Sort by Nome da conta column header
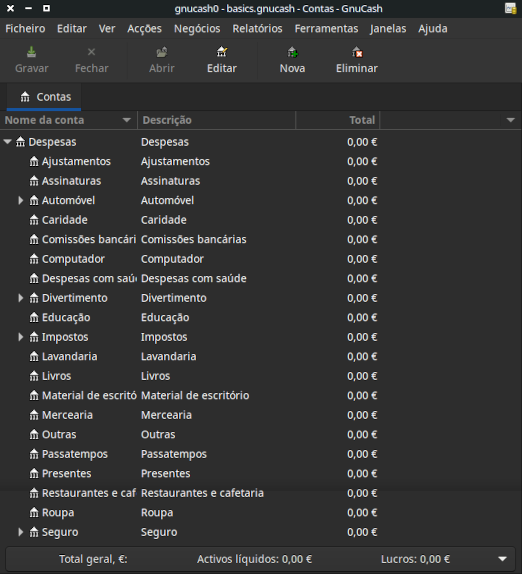522x574 pixels. point(68,120)
